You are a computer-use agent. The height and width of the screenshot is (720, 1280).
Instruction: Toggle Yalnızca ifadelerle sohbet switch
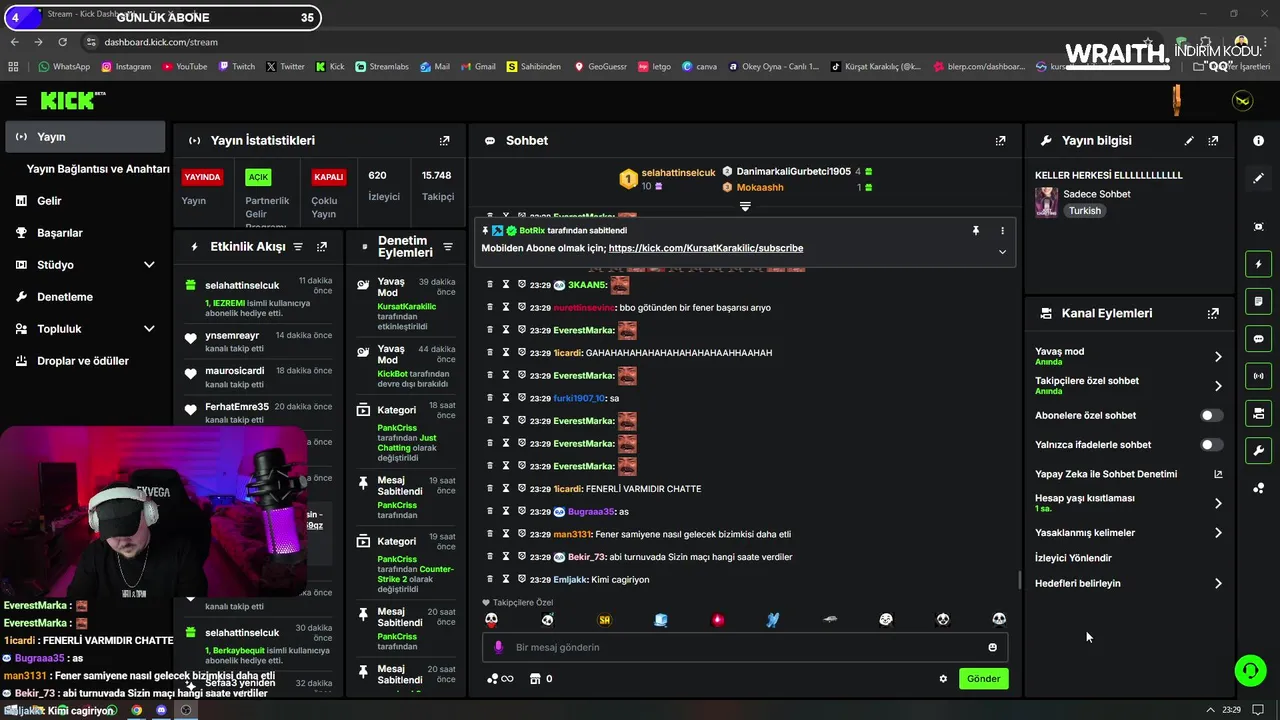click(1211, 445)
